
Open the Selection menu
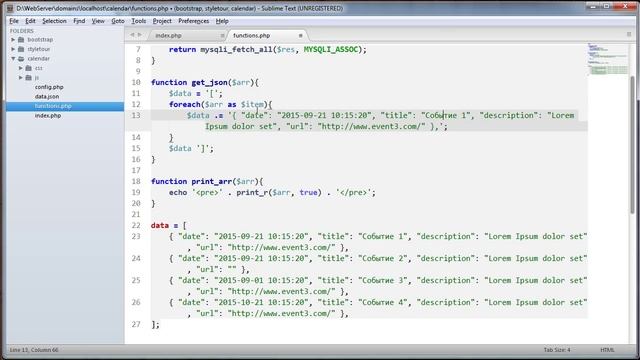(x=54, y=21)
